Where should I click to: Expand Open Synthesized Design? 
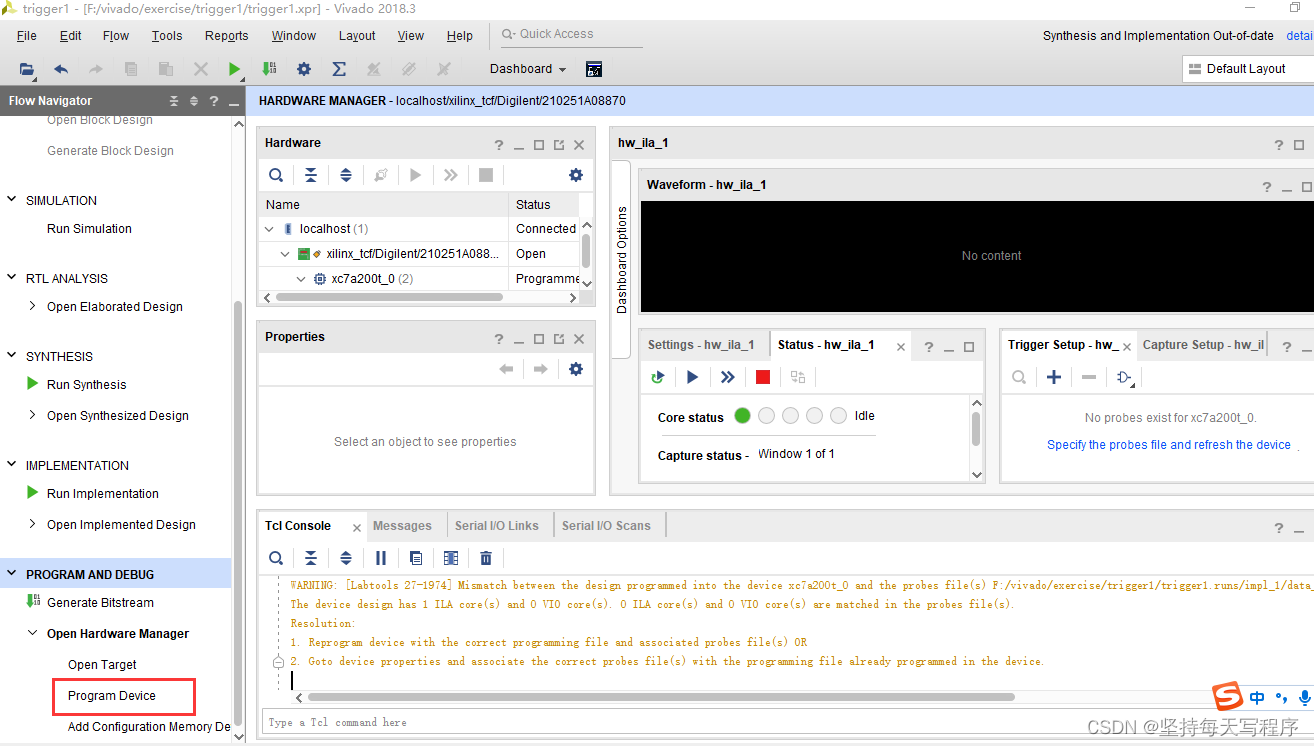(33, 415)
